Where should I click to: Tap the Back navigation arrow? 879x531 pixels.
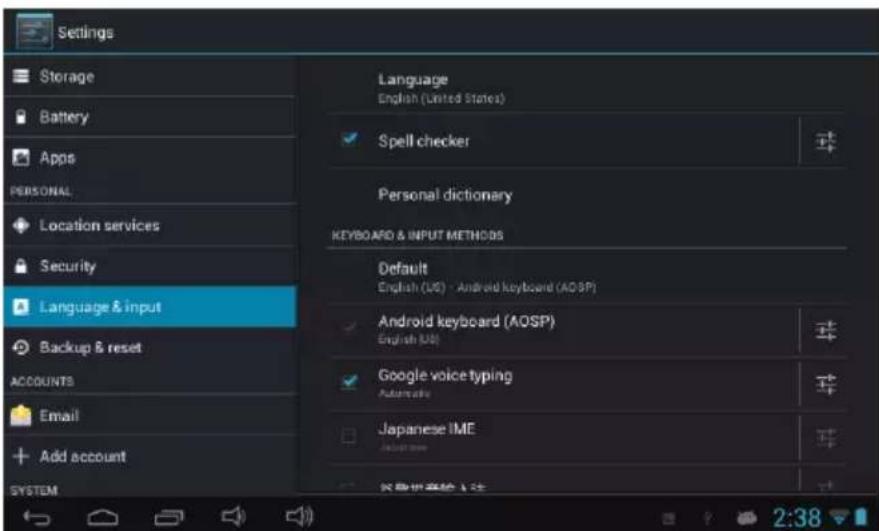(x=37, y=518)
